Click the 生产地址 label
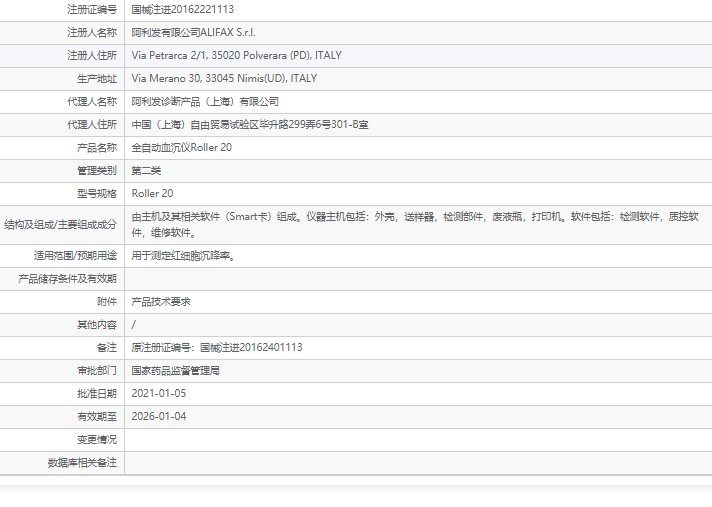This screenshot has width=712, height=507. point(97,79)
